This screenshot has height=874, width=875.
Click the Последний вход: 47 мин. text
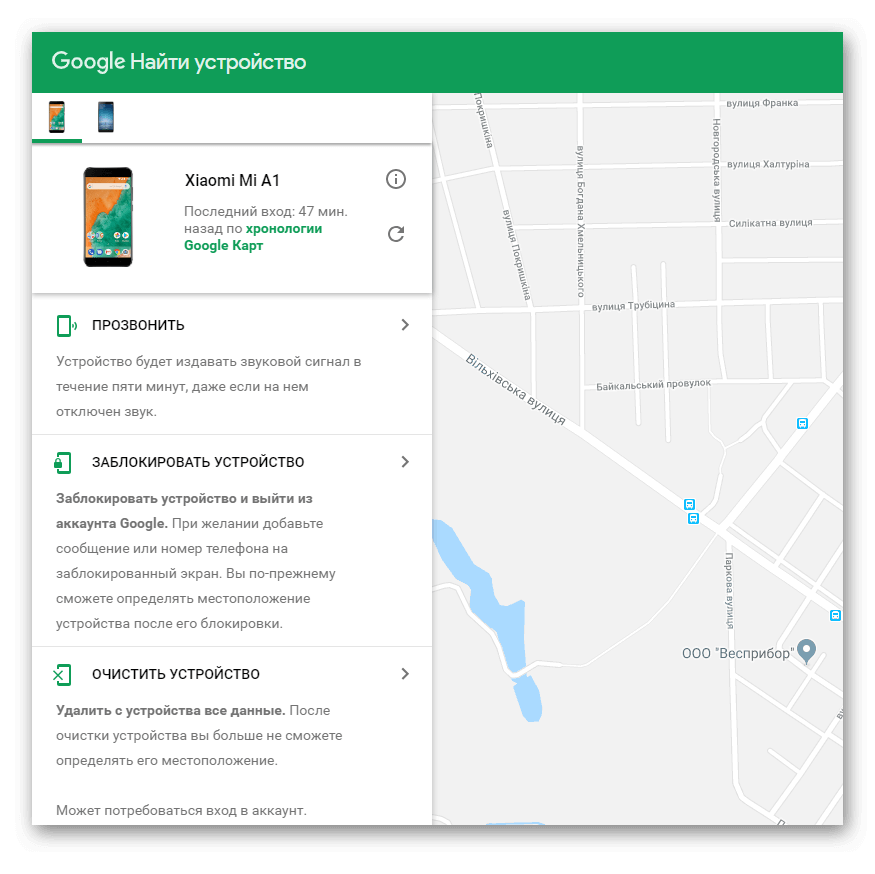click(x=266, y=212)
